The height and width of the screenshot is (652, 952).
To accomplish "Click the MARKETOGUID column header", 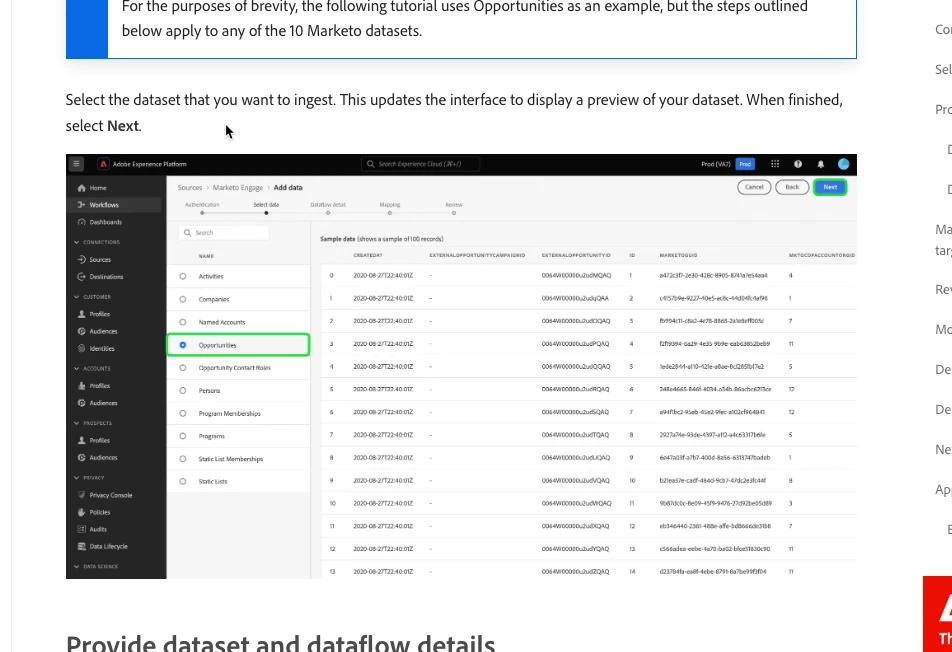I will 678,255.
